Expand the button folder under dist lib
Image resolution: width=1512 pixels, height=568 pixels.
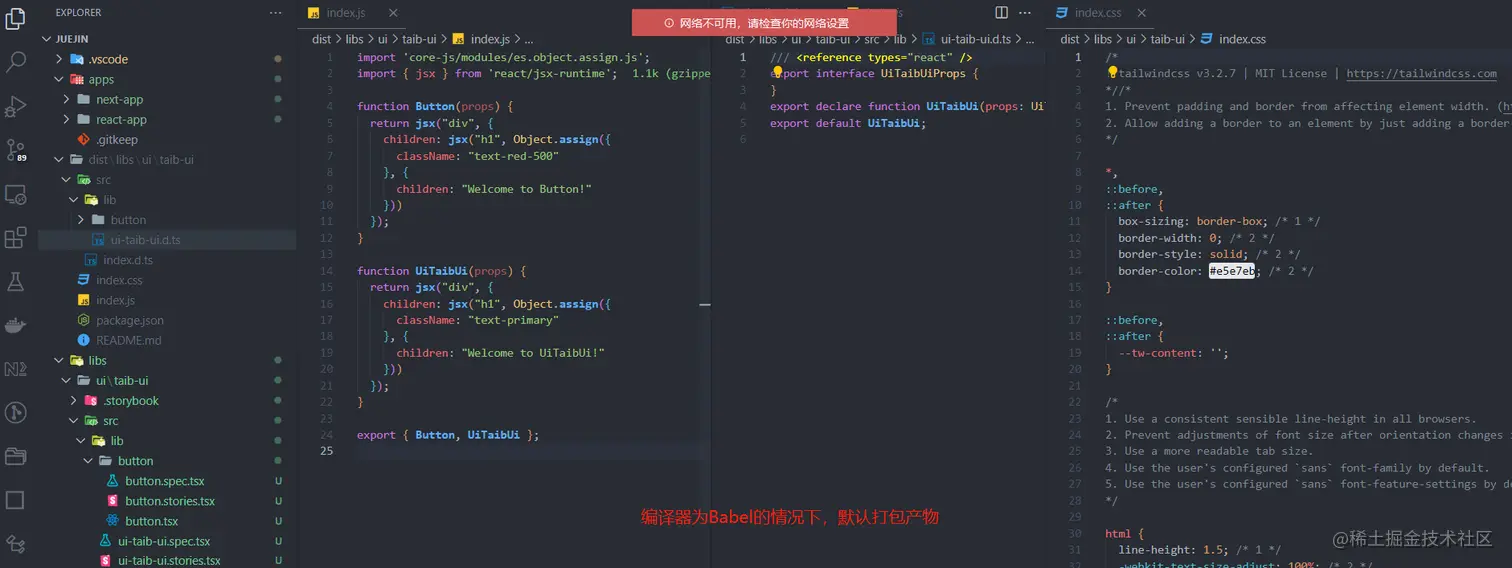click(x=81, y=219)
